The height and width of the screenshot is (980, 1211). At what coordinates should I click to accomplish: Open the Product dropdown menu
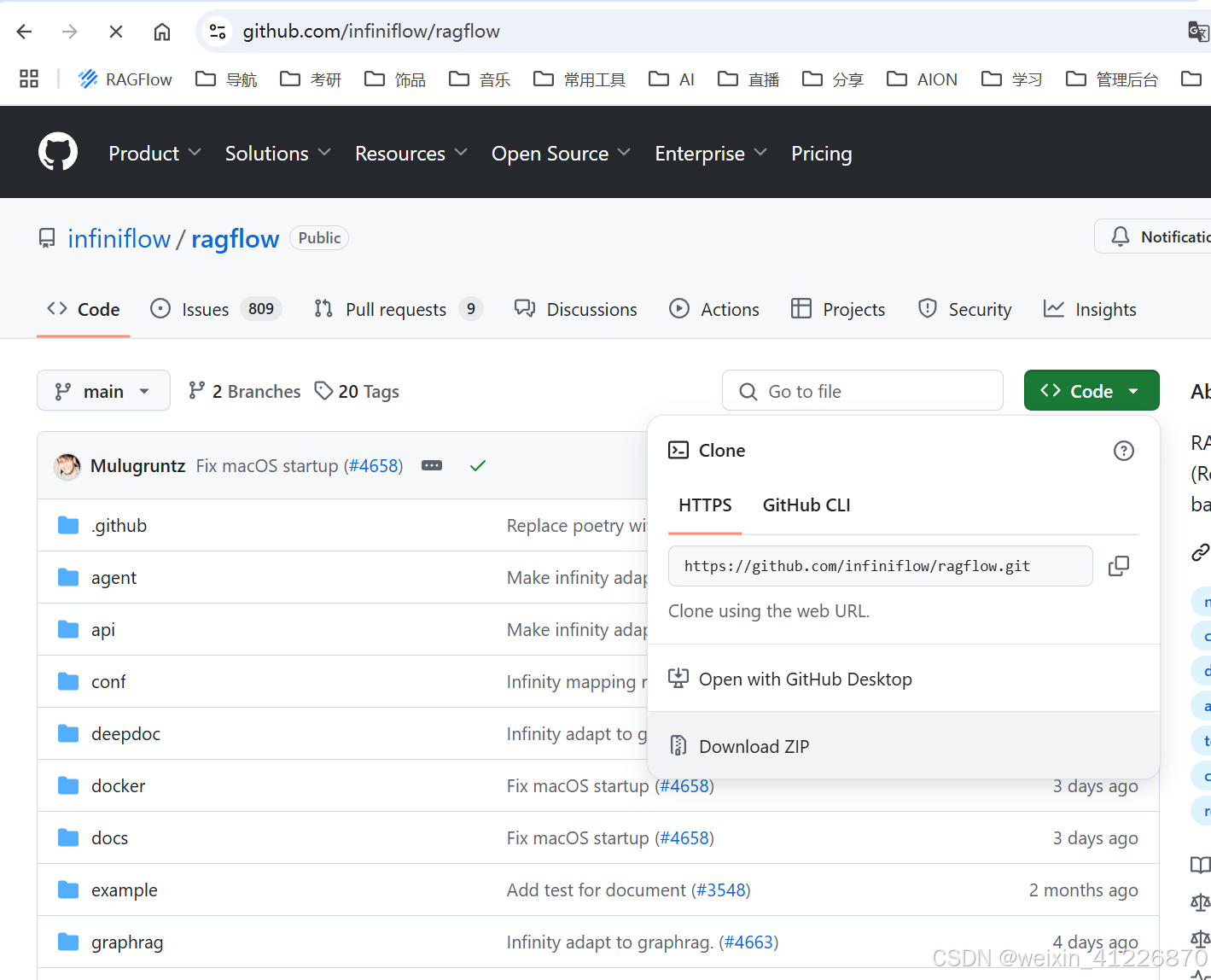154,154
